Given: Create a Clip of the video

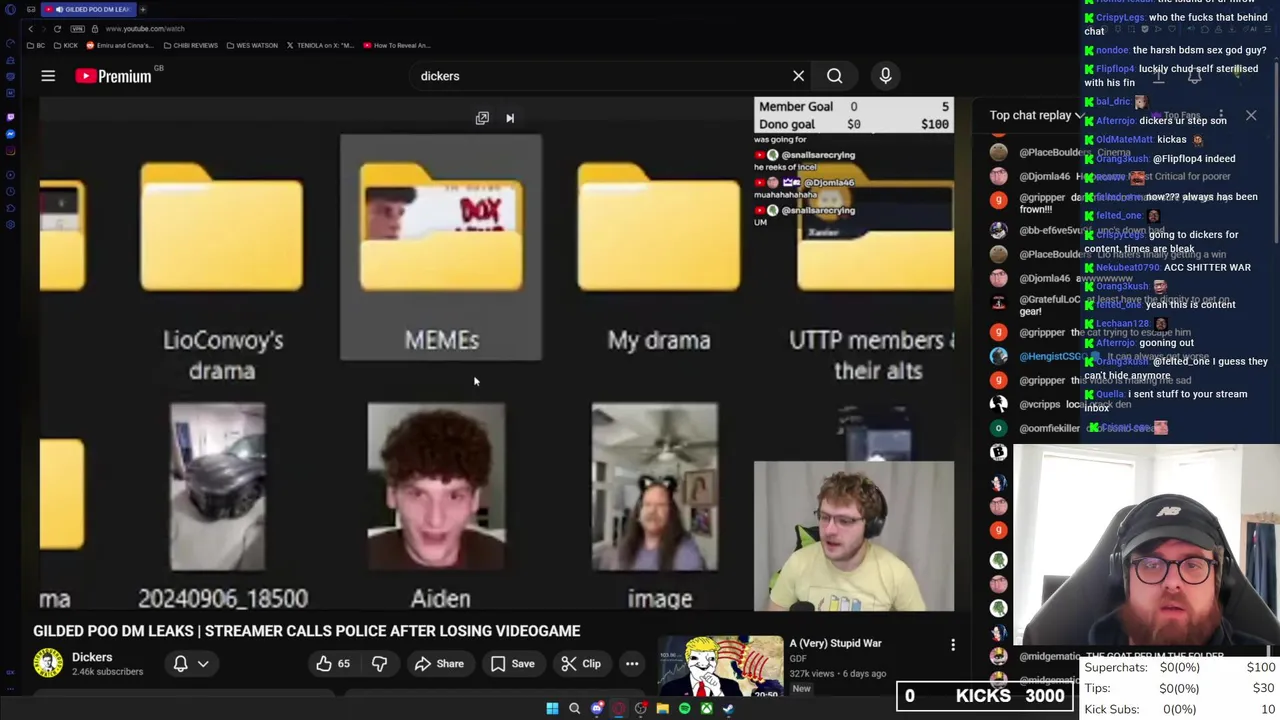Looking at the screenshot, I should [581, 663].
